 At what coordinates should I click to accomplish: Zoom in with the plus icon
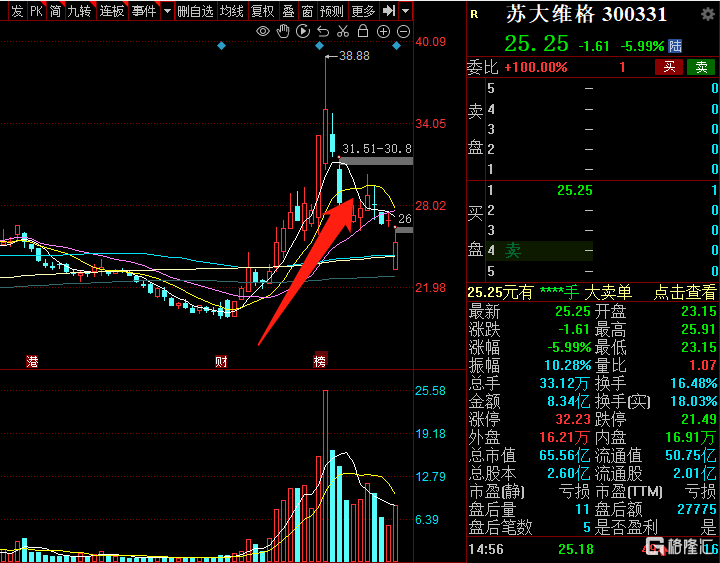(383, 31)
